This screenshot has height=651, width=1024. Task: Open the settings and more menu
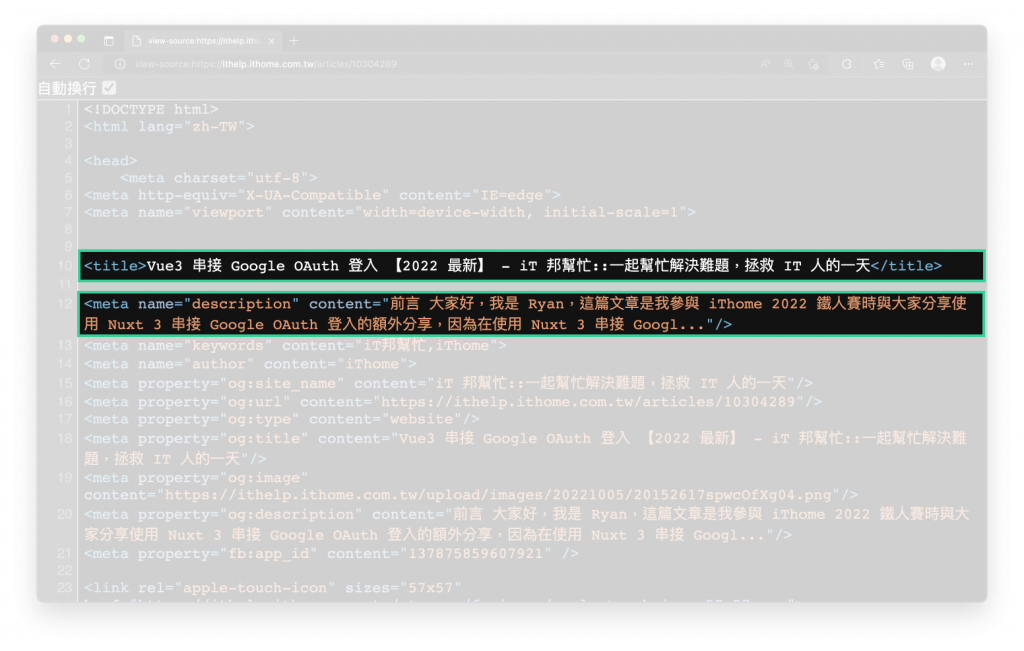click(968, 64)
